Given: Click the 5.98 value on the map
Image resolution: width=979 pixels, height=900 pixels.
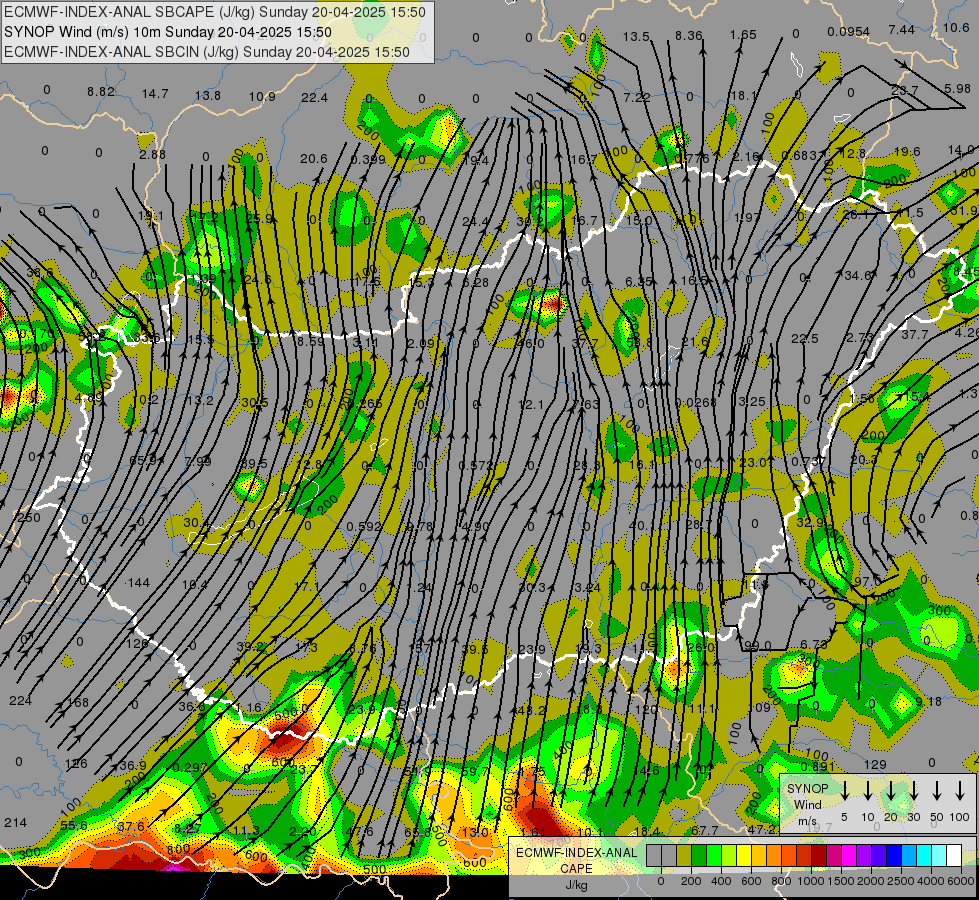Looking at the screenshot, I should [958, 89].
